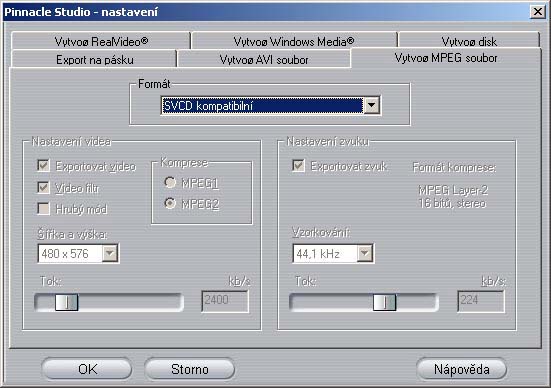The image size is (551, 388).
Task: Select the Vytvoø disk tab
Action: coord(469,41)
